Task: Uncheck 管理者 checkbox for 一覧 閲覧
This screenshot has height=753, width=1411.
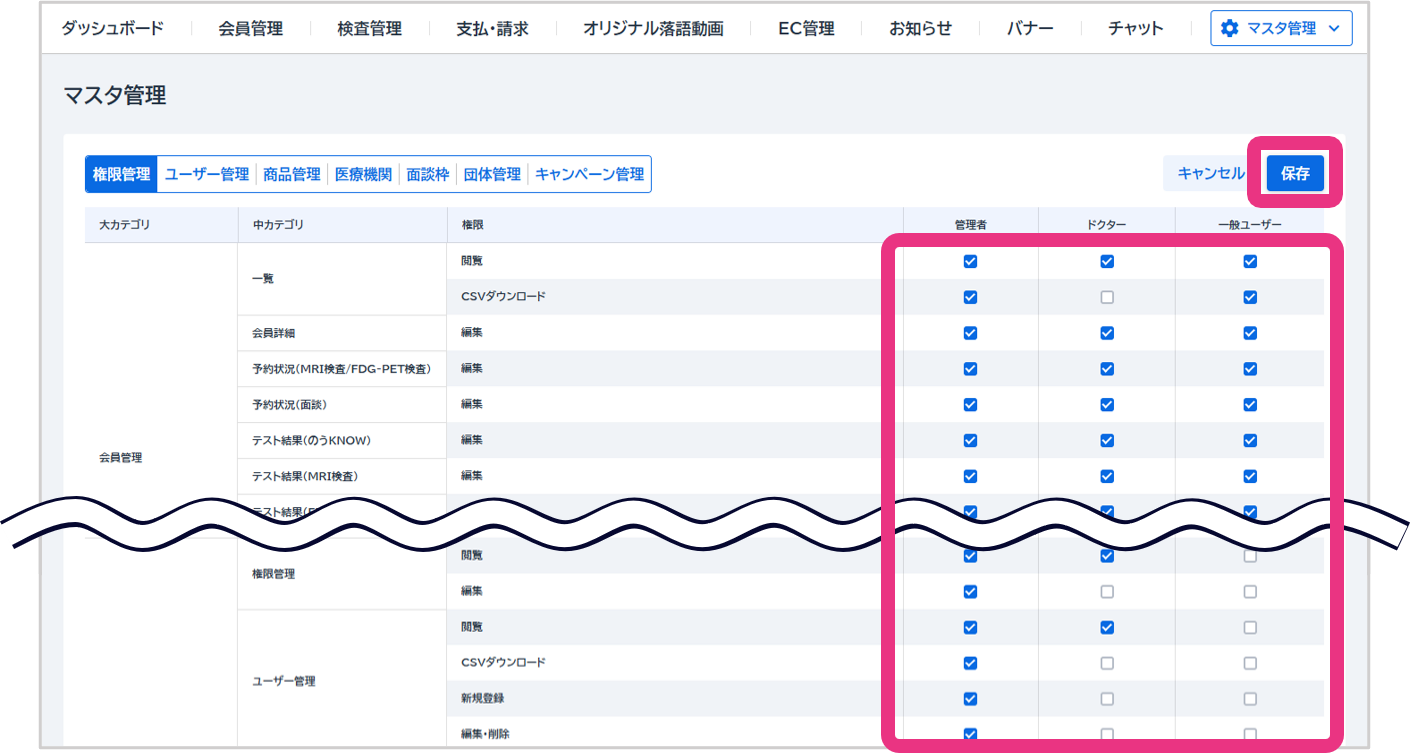Action: 970,261
